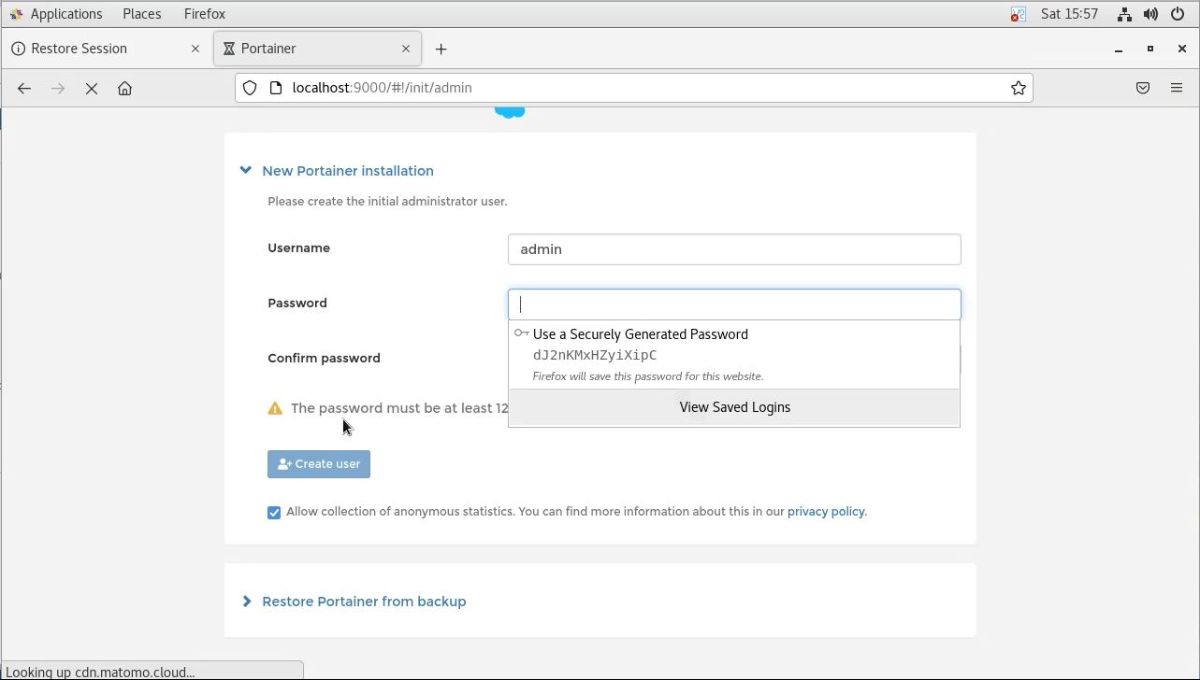Open the privacy policy link
1200x680 pixels.
825,512
